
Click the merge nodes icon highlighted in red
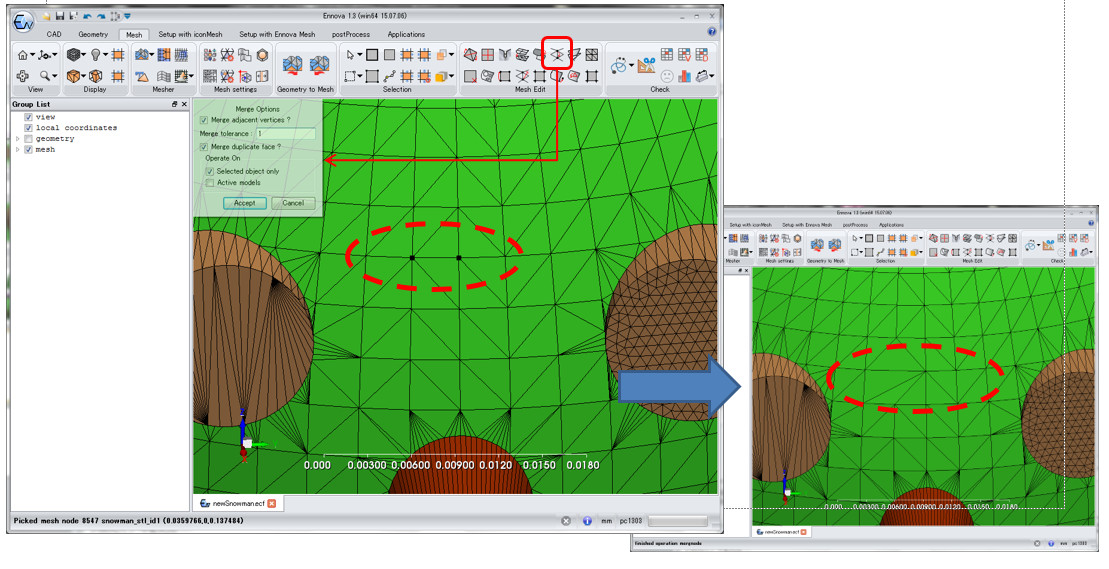555,55
